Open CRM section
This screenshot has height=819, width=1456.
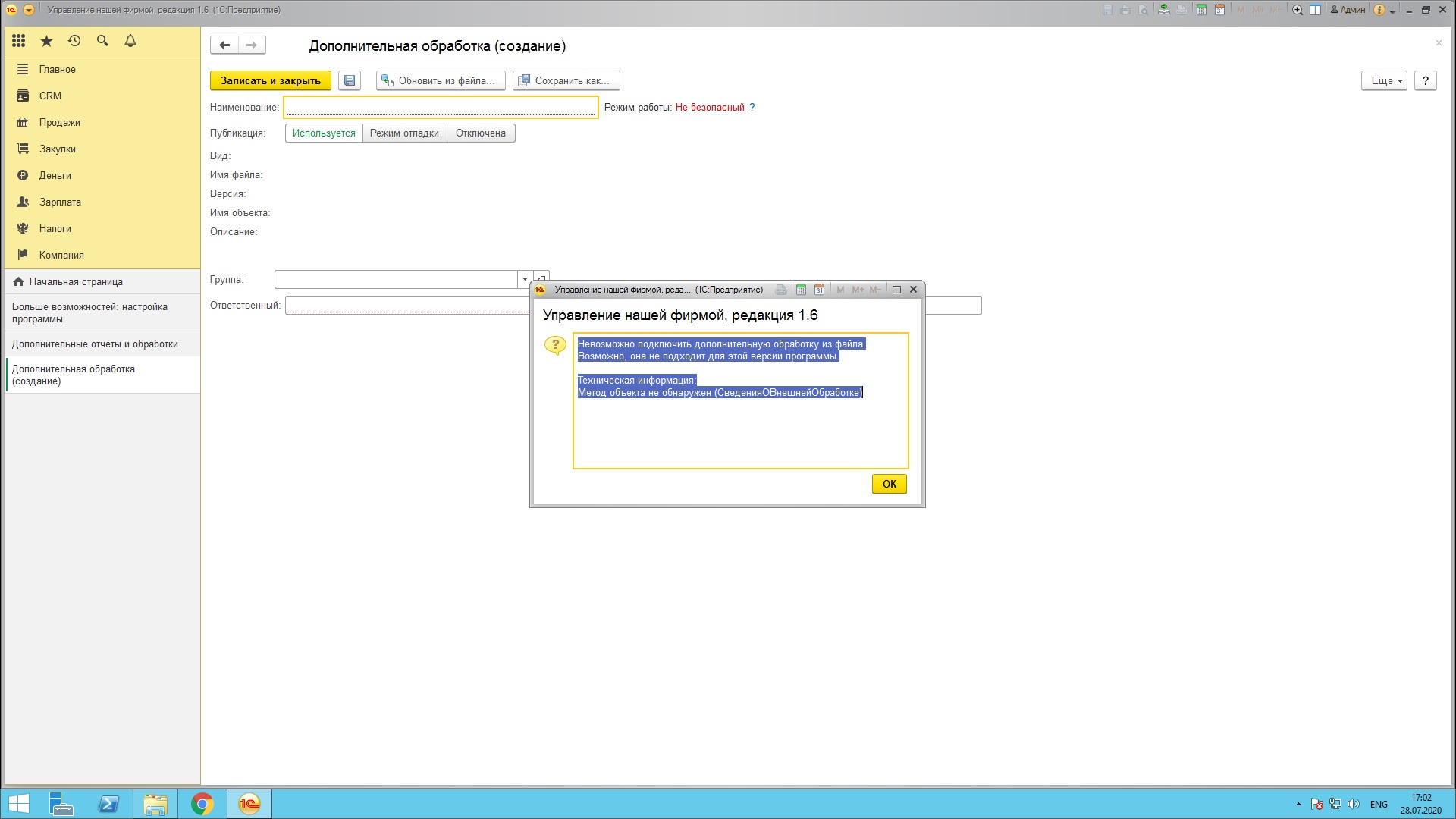102,96
